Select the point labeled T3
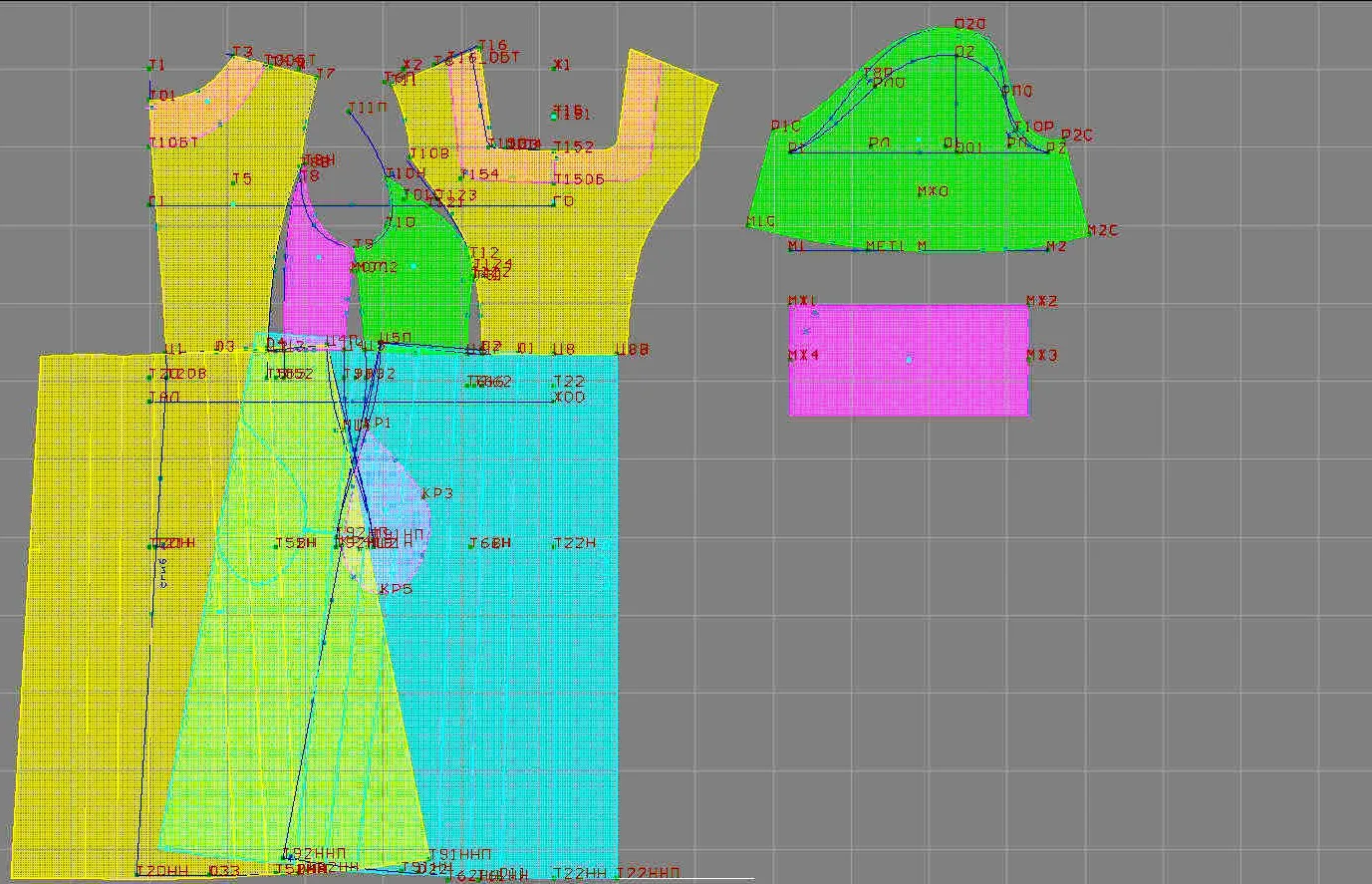 pos(242,52)
